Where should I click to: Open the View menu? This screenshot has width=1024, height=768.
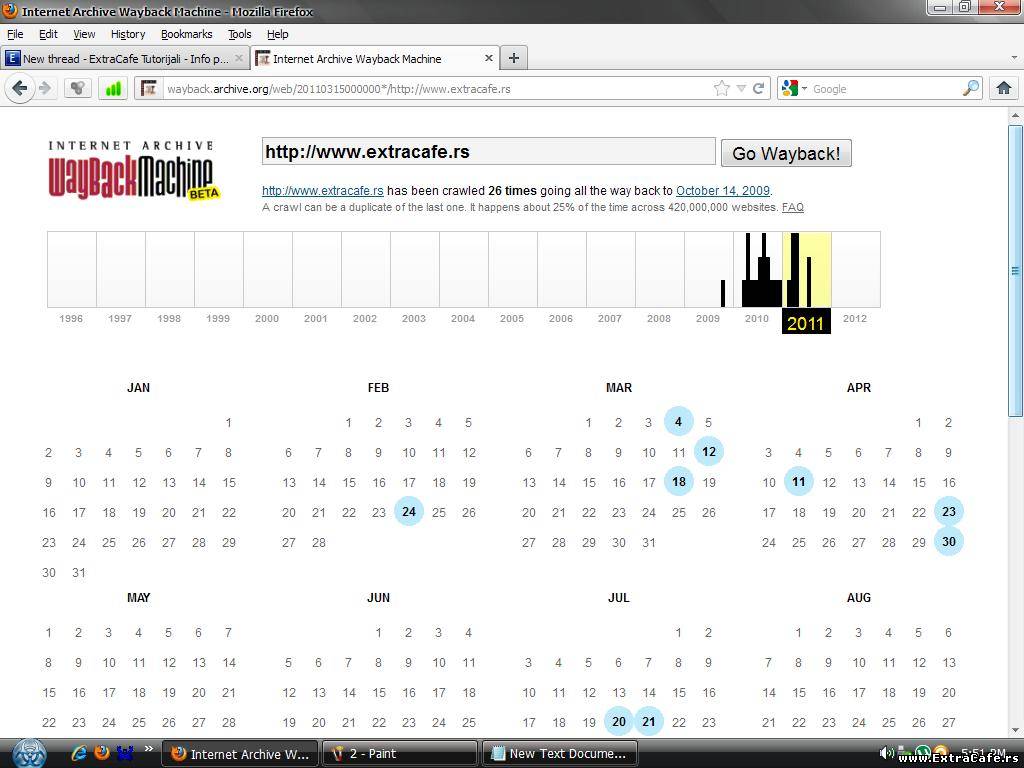pyautogui.click(x=84, y=34)
